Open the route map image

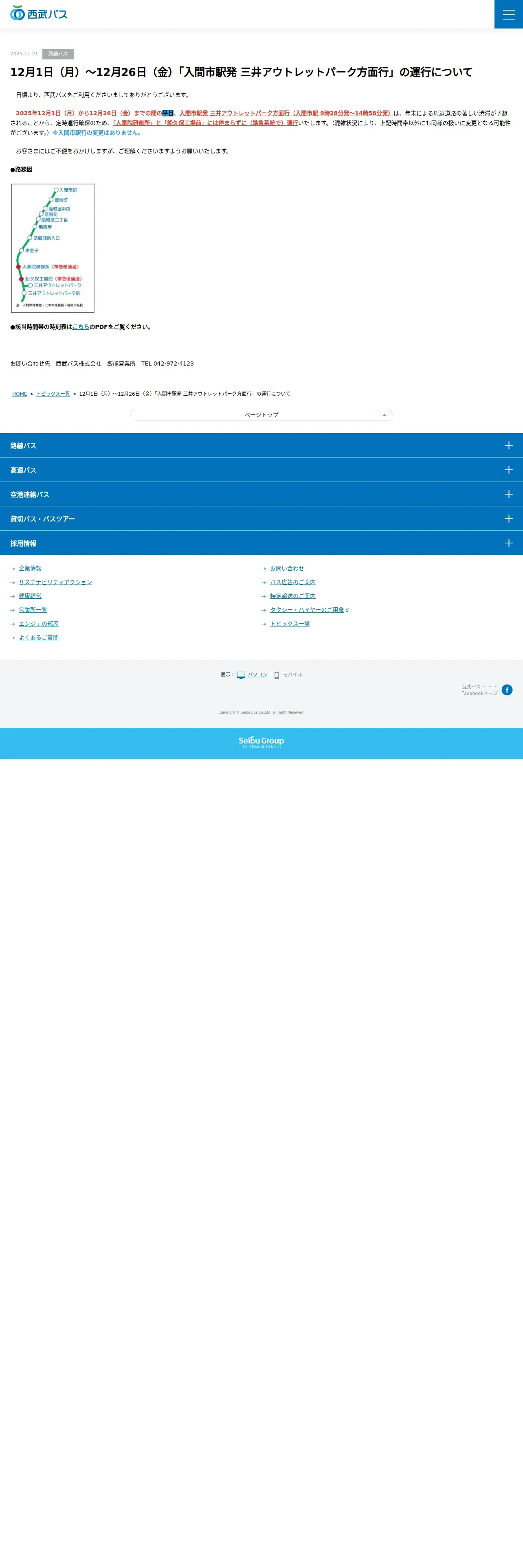pos(53,248)
